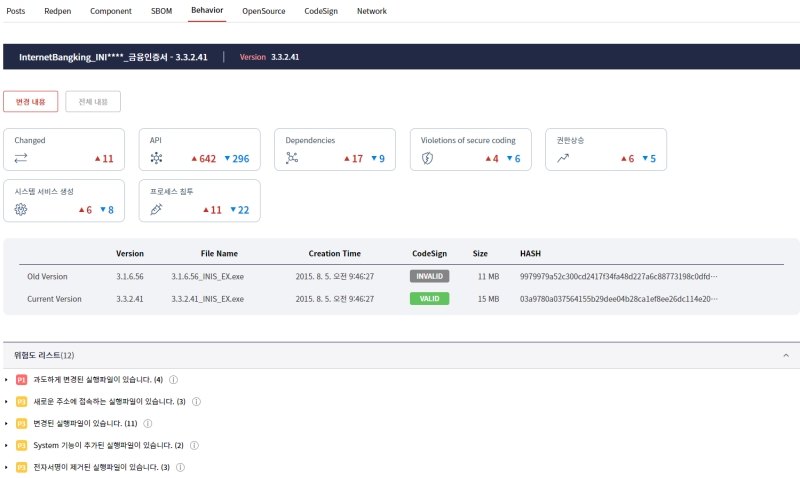
Task: Click the P3 badge on 새로운 주소에 row
Action: pyautogui.click(x=21, y=401)
